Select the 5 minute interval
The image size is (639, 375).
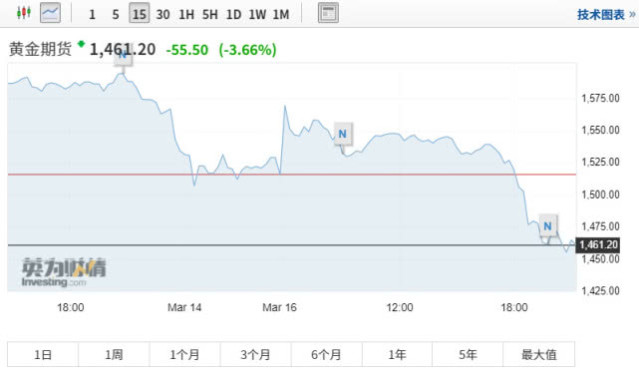(116, 14)
